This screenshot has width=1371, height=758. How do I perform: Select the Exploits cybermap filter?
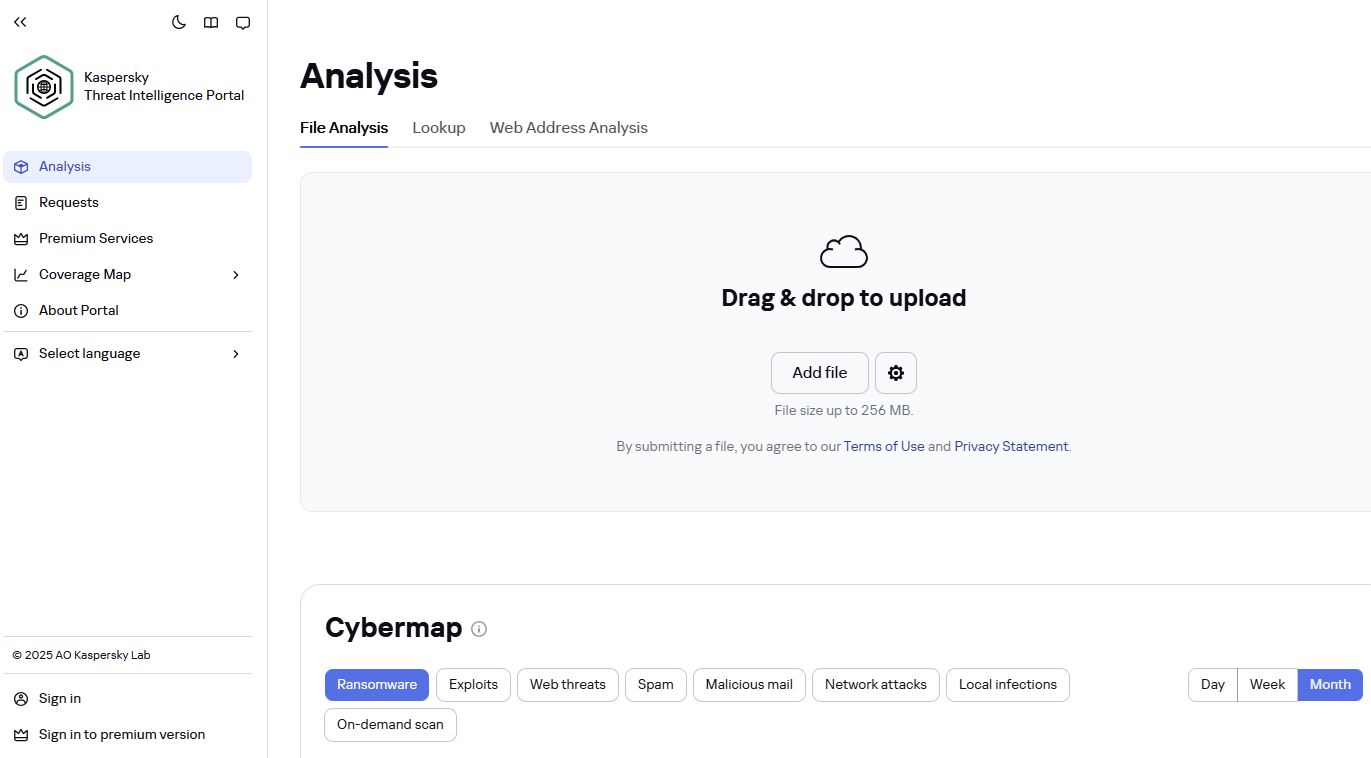tap(473, 685)
